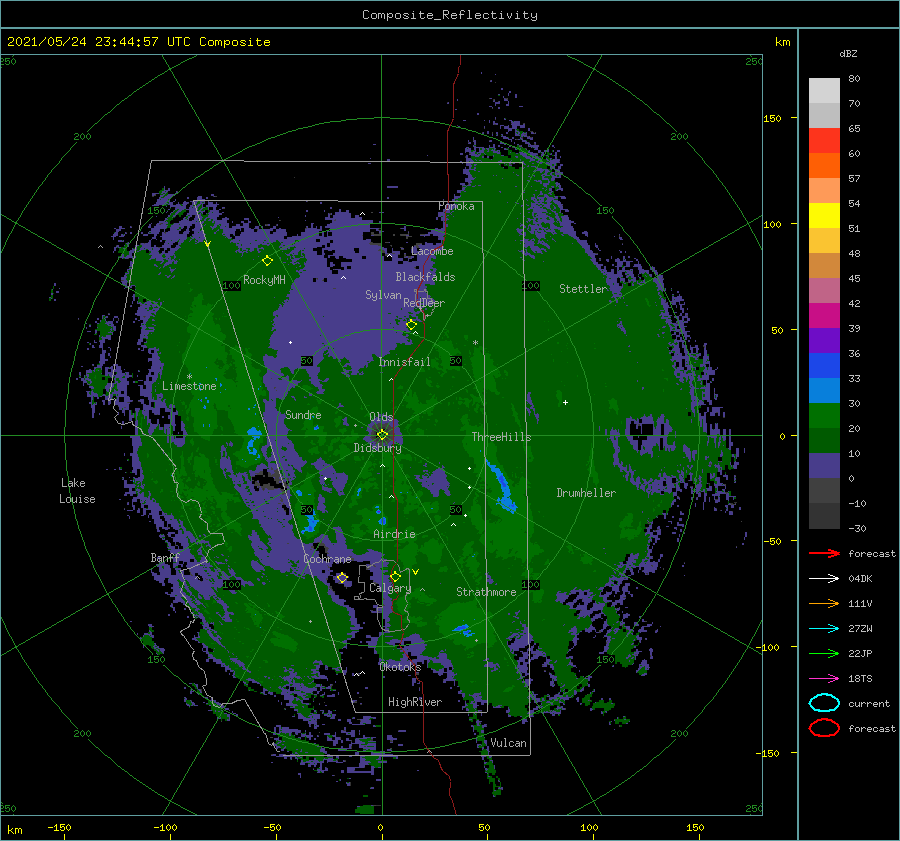Click the 111V legend label
This screenshot has height=841, width=900.
click(860, 603)
